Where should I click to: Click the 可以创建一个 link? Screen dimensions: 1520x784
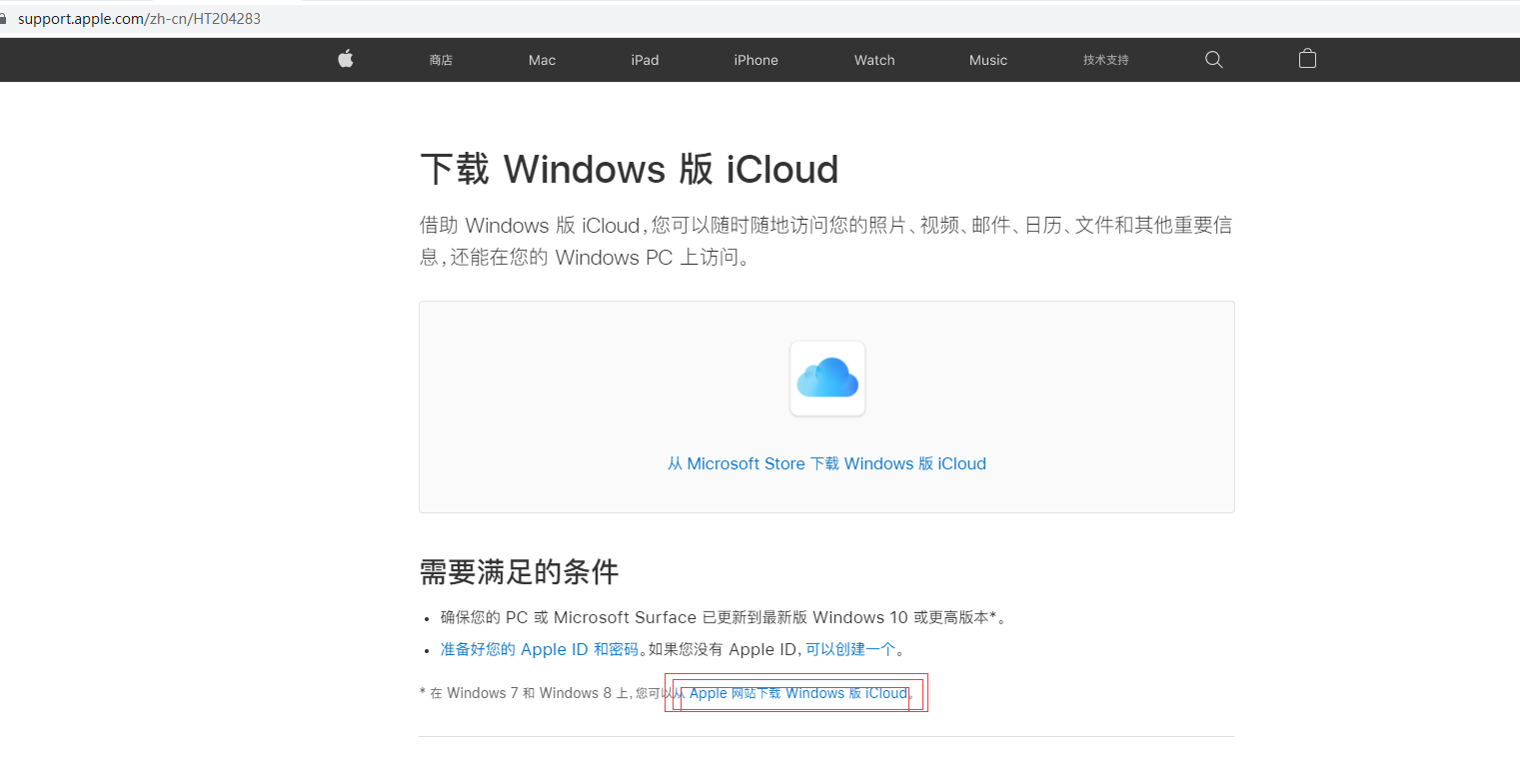[850, 649]
